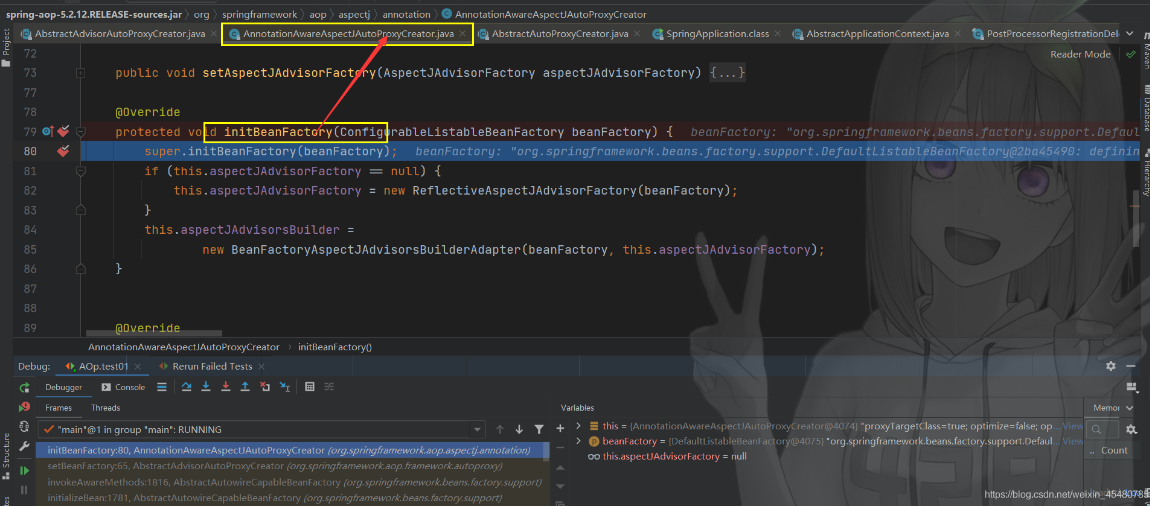Open the Project tool window sidebar button
Screen dimensions: 1150x506
coord(6,47)
